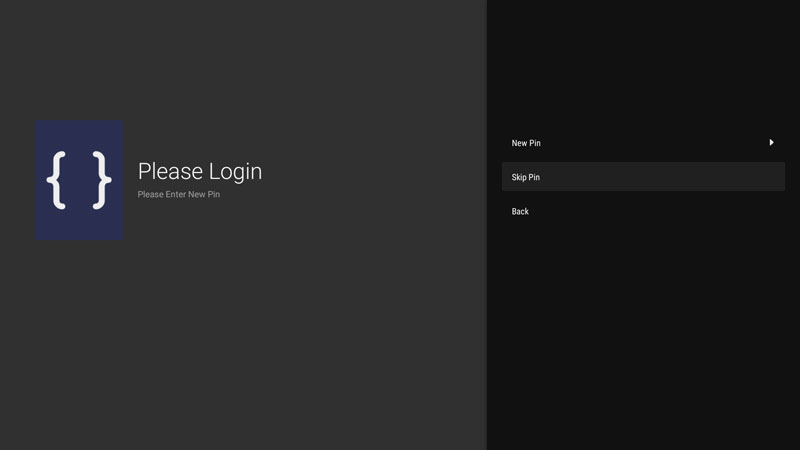
Task: Click the left curly brace in logo
Action: 57,180
